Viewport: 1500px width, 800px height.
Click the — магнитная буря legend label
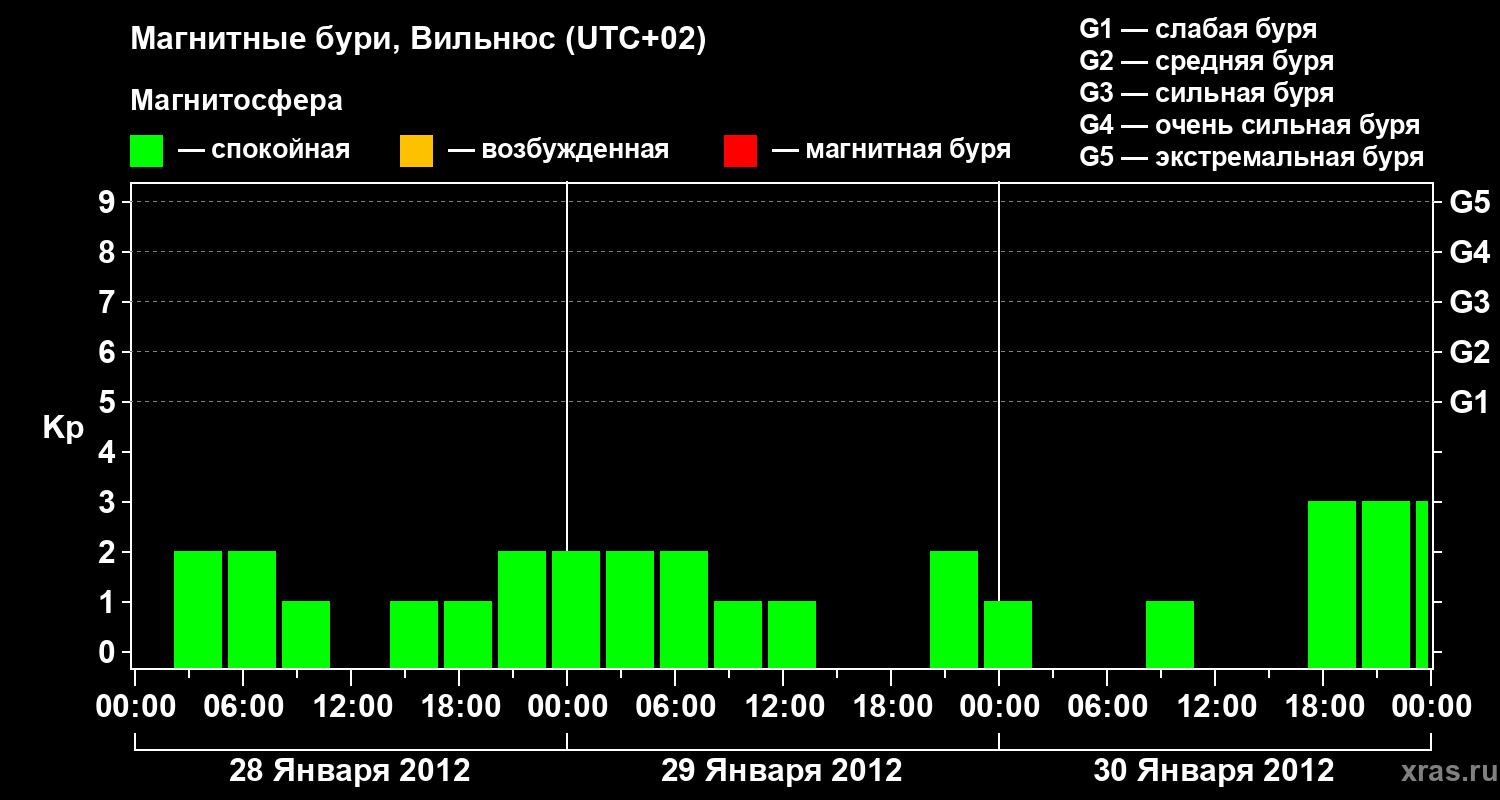coord(892,150)
